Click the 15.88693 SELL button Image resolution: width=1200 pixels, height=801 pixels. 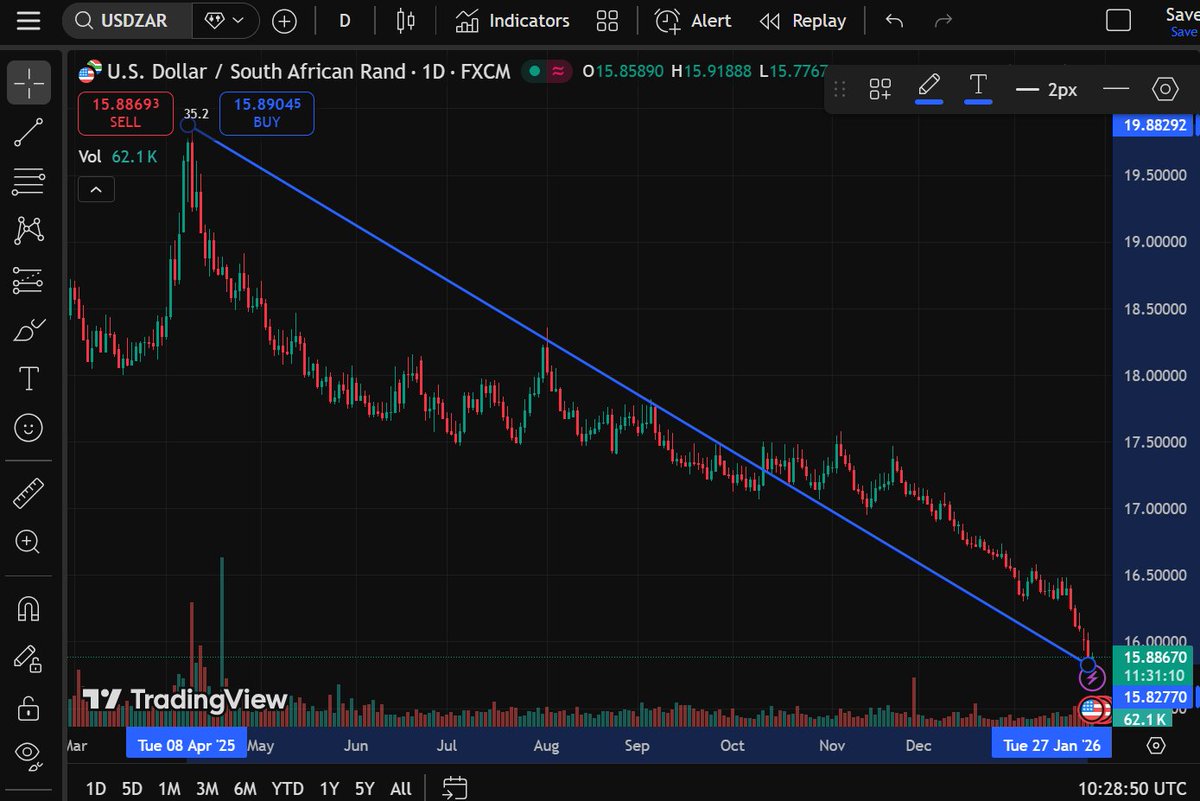click(x=126, y=113)
